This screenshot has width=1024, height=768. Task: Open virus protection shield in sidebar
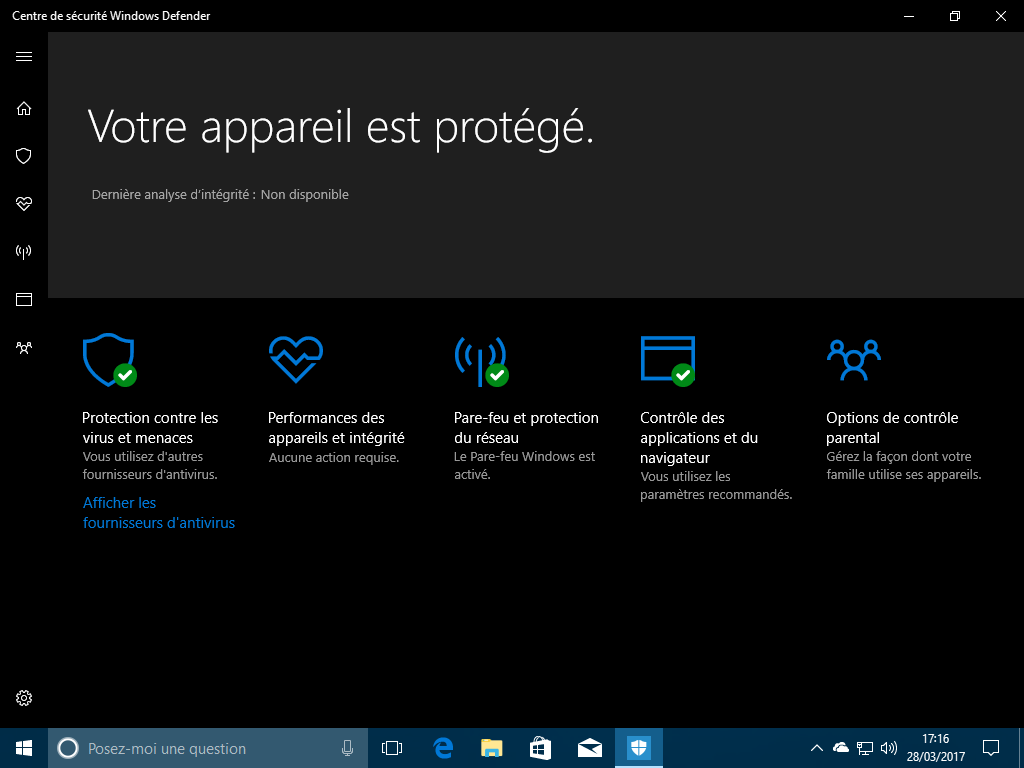pyautogui.click(x=24, y=156)
